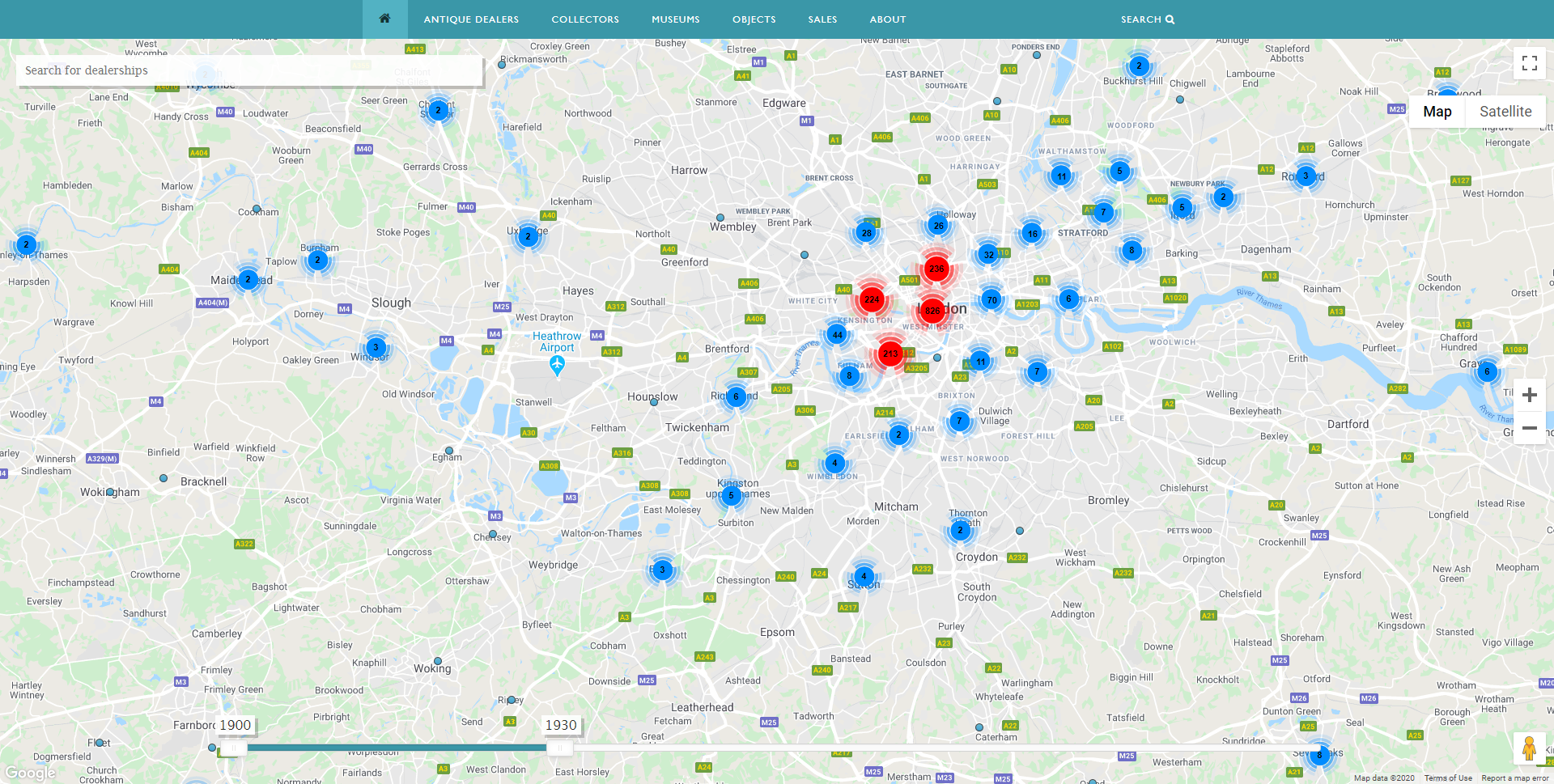Open the Terms of Use link
Screen dimensions: 1554x784
click(1448, 778)
